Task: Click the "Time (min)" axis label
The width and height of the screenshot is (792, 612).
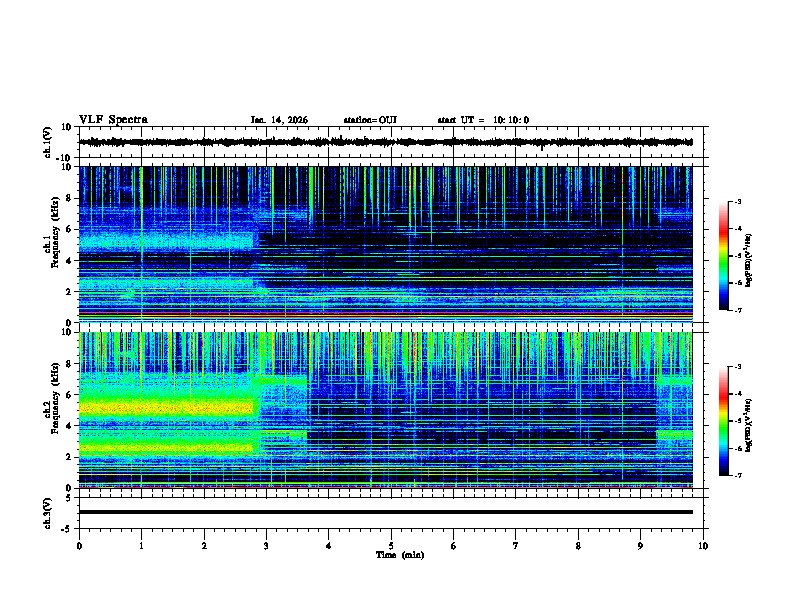Action: [x=400, y=555]
